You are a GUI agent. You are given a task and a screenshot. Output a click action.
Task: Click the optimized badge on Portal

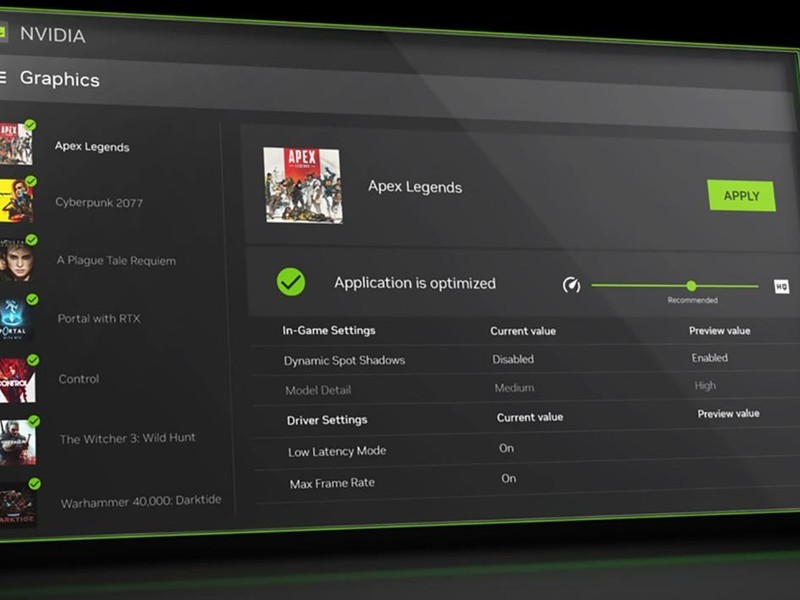click(32, 299)
